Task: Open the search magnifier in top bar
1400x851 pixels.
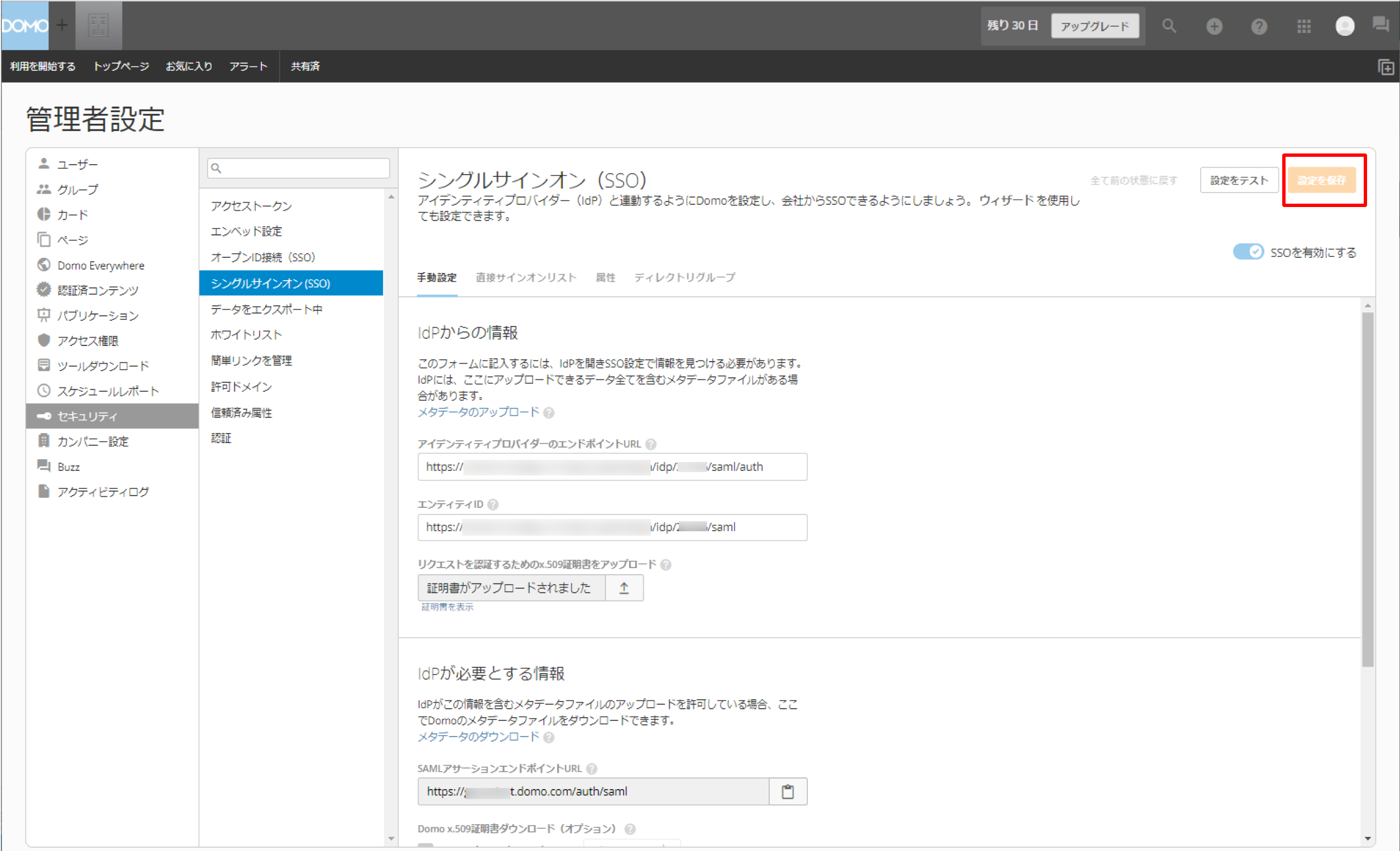Action: tap(1169, 26)
